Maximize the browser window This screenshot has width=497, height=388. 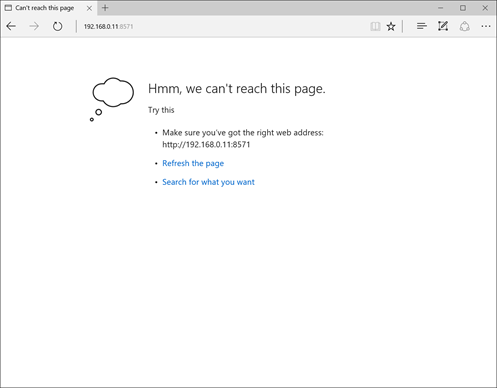(463, 8)
